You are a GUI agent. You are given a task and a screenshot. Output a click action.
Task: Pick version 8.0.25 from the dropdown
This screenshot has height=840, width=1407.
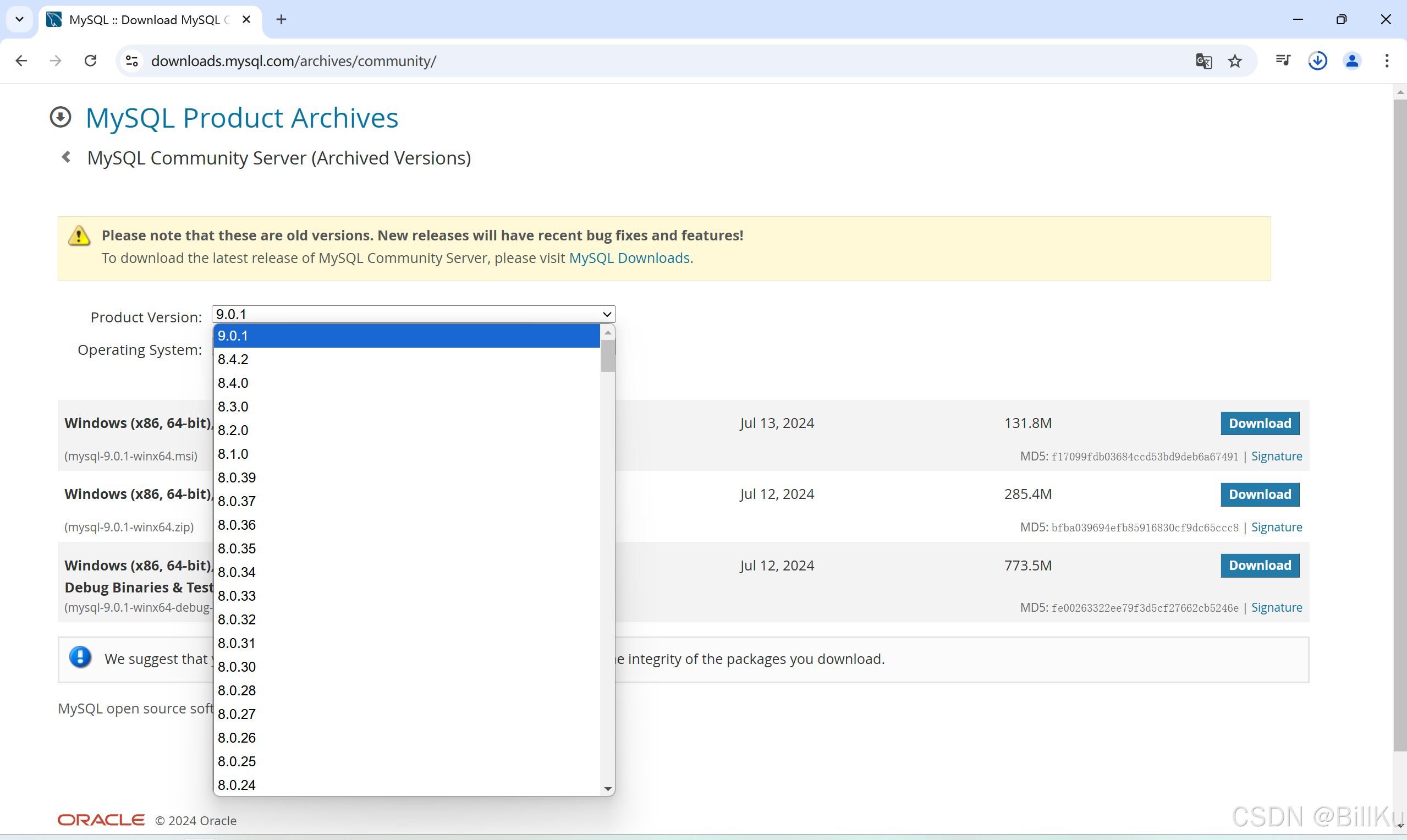(406, 762)
